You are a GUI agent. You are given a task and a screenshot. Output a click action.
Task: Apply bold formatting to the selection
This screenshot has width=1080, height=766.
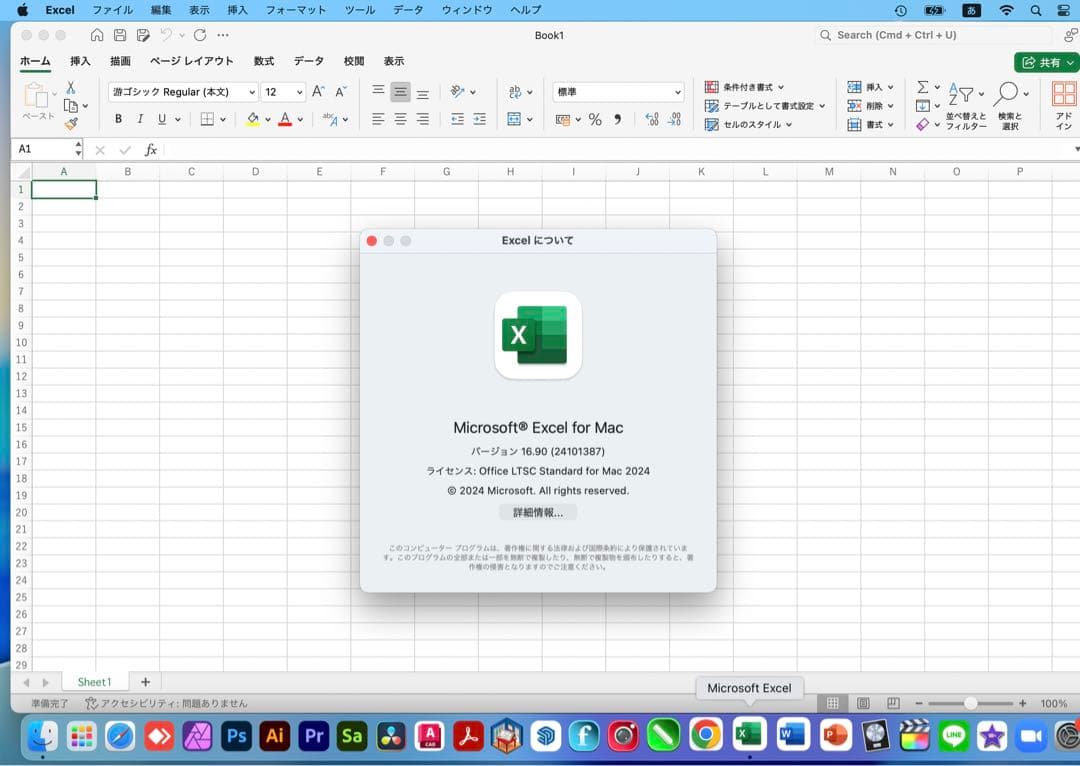tap(117, 118)
